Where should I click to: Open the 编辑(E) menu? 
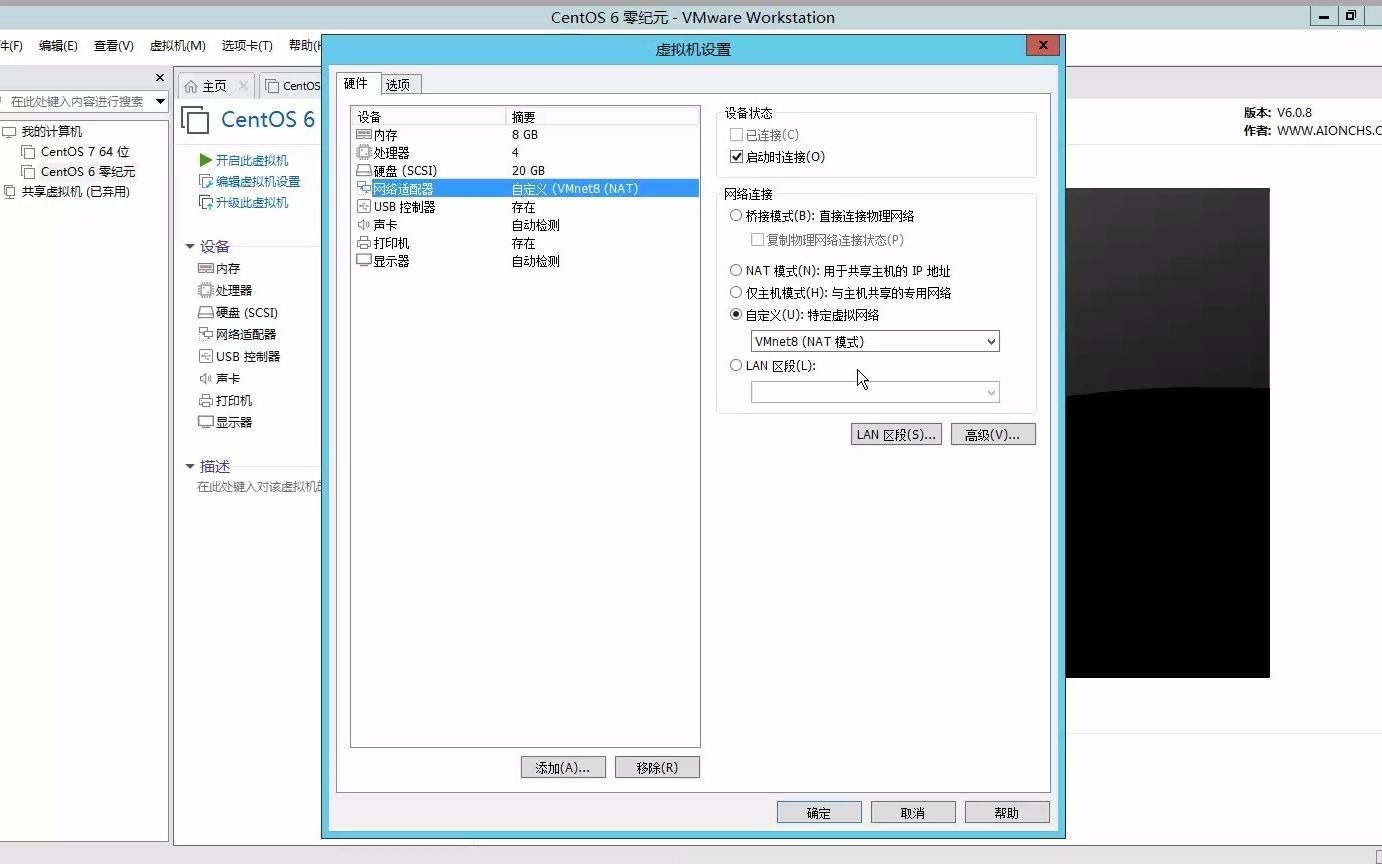pos(58,46)
